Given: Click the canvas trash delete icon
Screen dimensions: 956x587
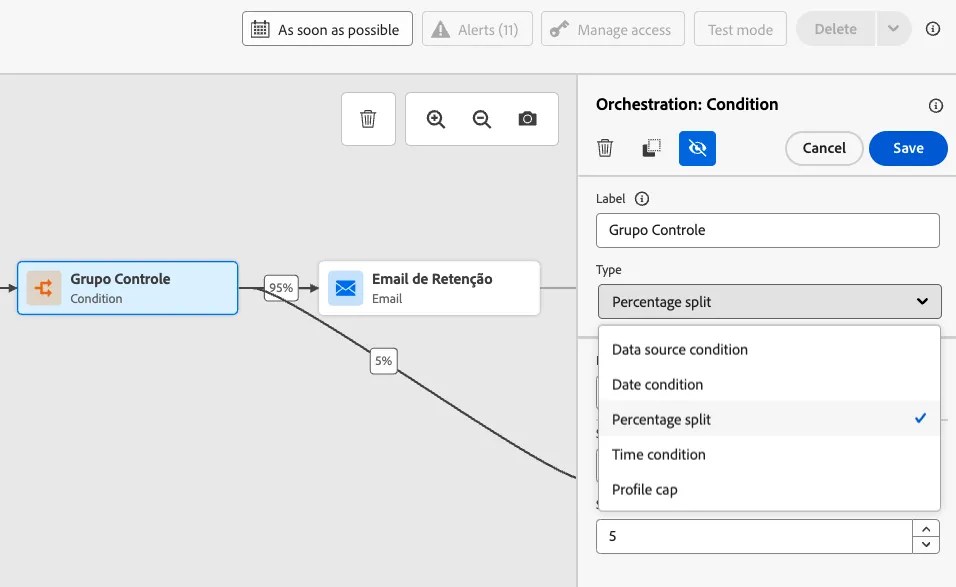Looking at the screenshot, I should point(368,119).
